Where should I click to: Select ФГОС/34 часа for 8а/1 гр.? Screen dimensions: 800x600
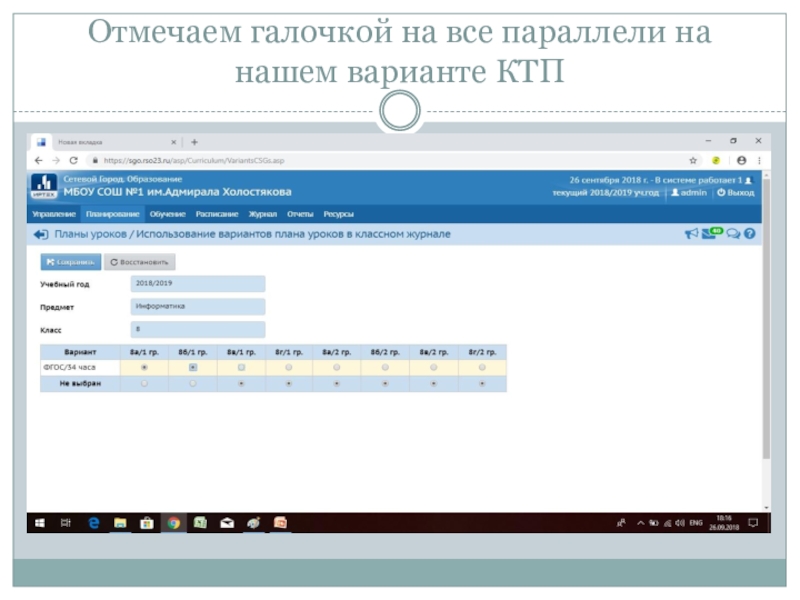(145, 367)
